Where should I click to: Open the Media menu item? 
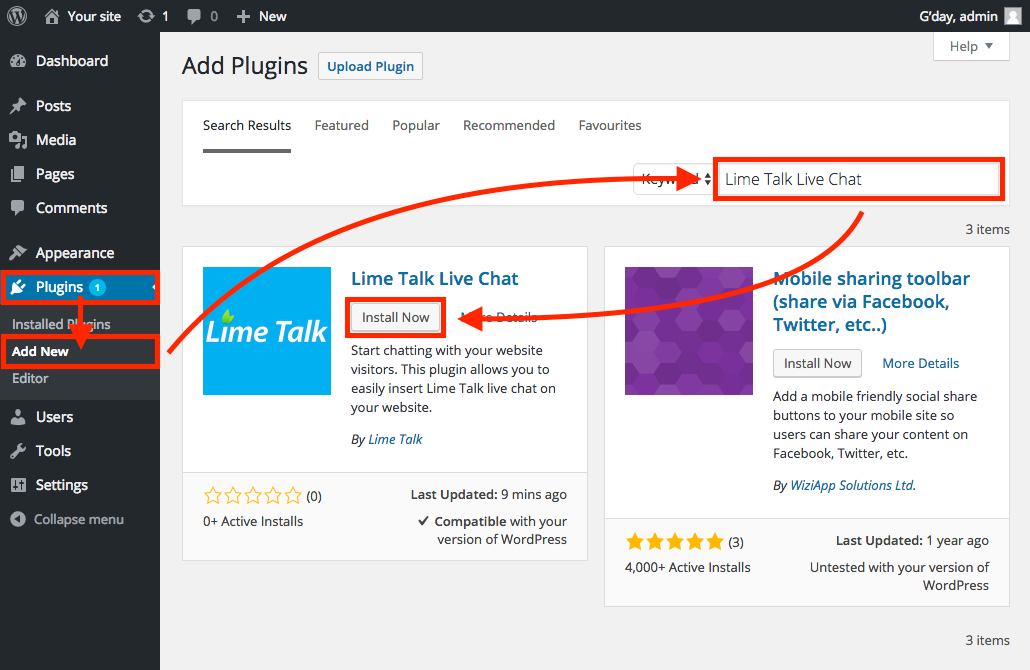pos(56,140)
